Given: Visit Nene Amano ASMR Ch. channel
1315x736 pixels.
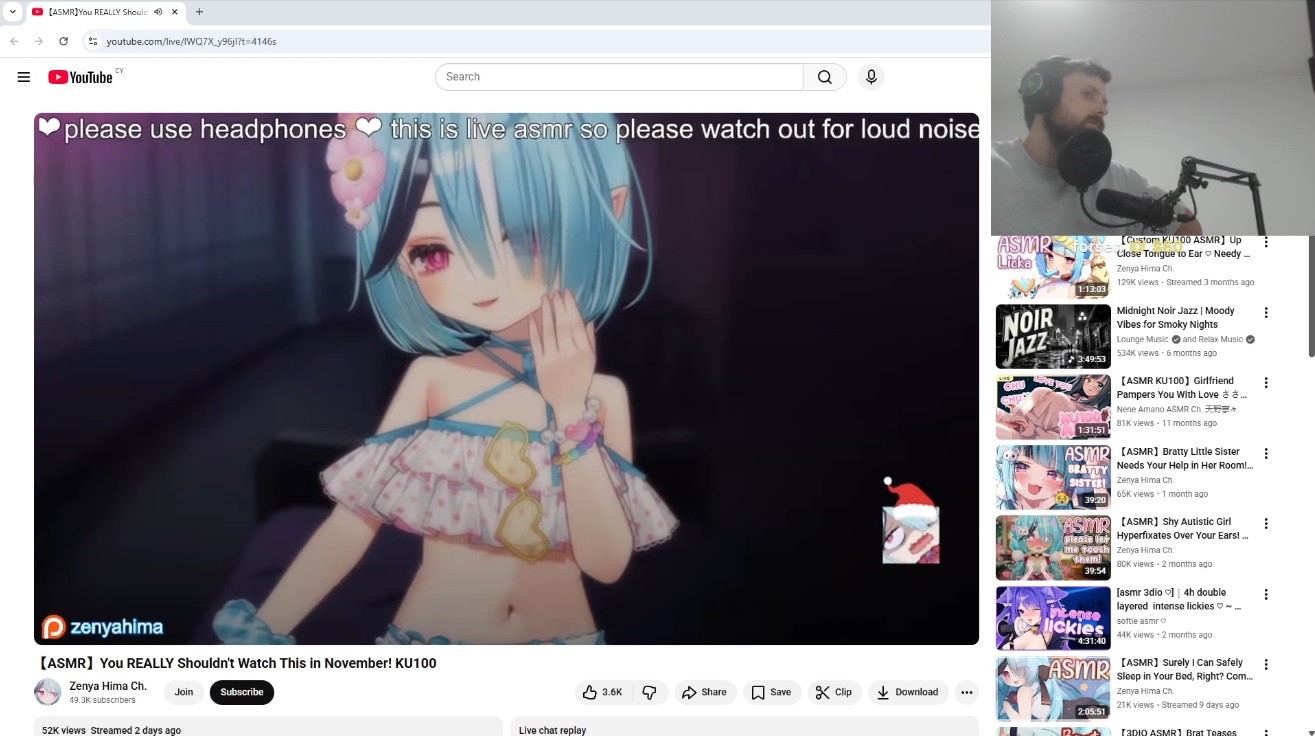Looking at the screenshot, I should click(1177, 410).
